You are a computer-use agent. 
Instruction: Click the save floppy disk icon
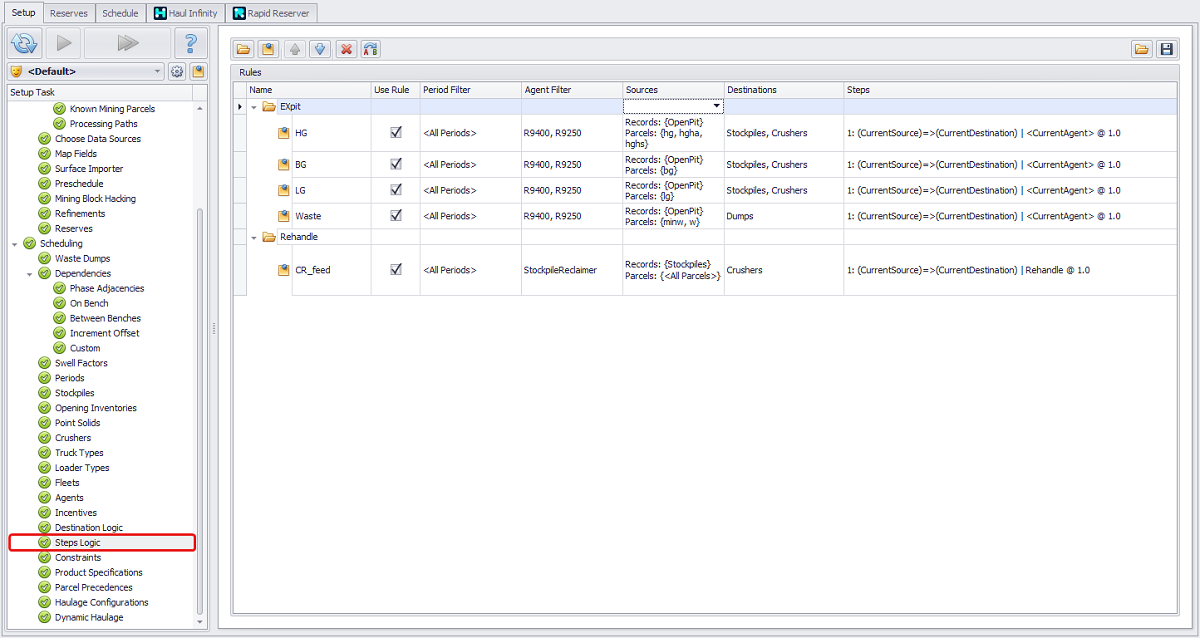click(1166, 49)
